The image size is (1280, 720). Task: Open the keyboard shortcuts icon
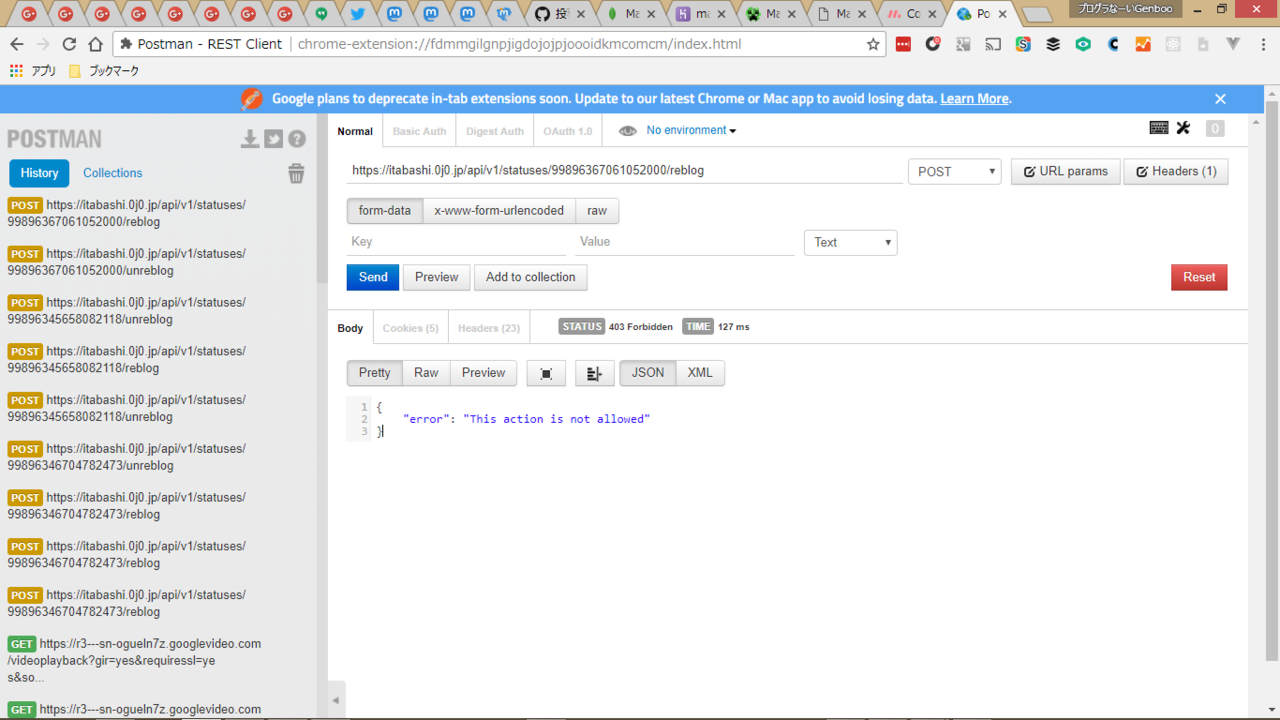(x=1159, y=128)
